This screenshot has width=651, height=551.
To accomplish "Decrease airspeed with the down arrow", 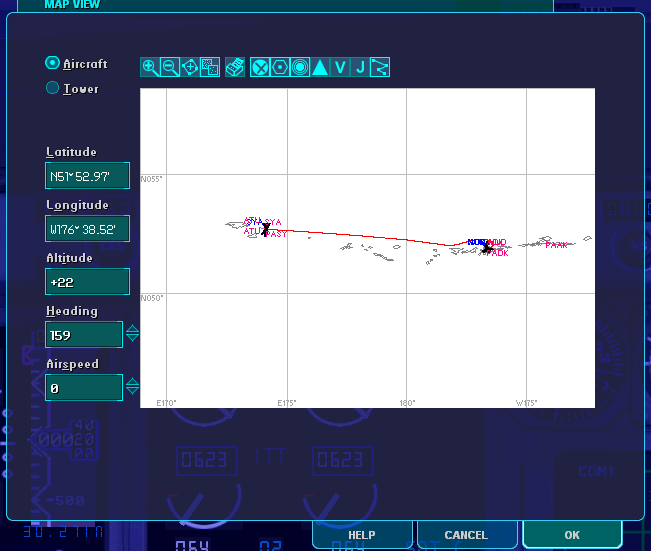I will pyautogui.click(x=132, y=391).
